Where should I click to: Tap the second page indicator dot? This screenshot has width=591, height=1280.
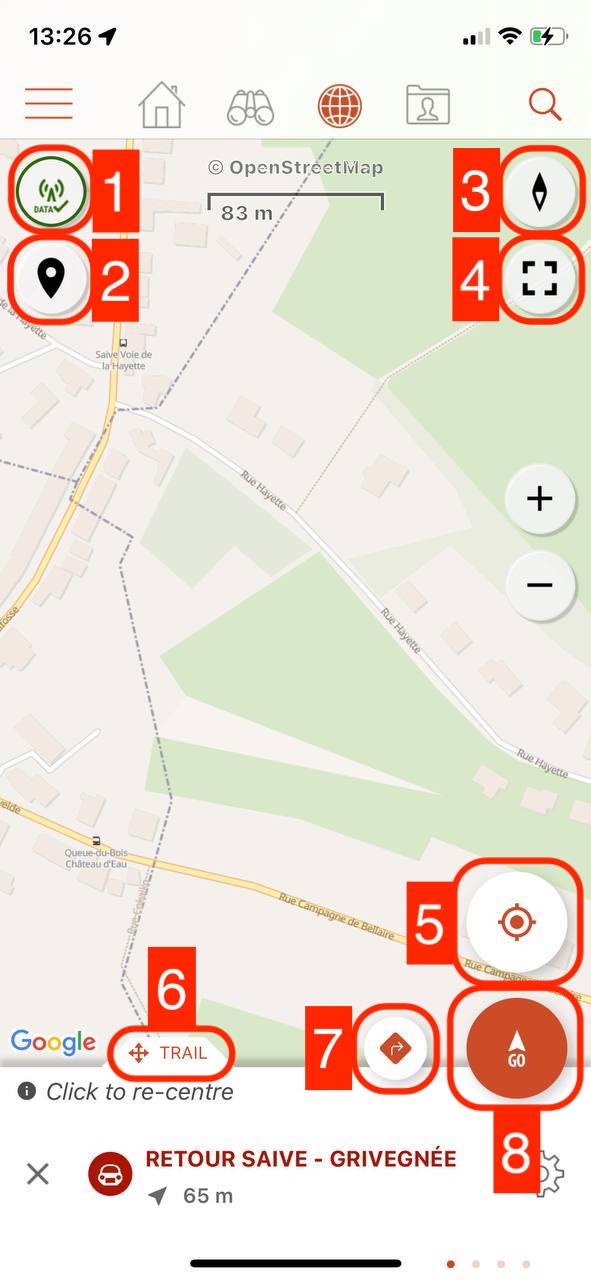click(x=476, y=1264)
